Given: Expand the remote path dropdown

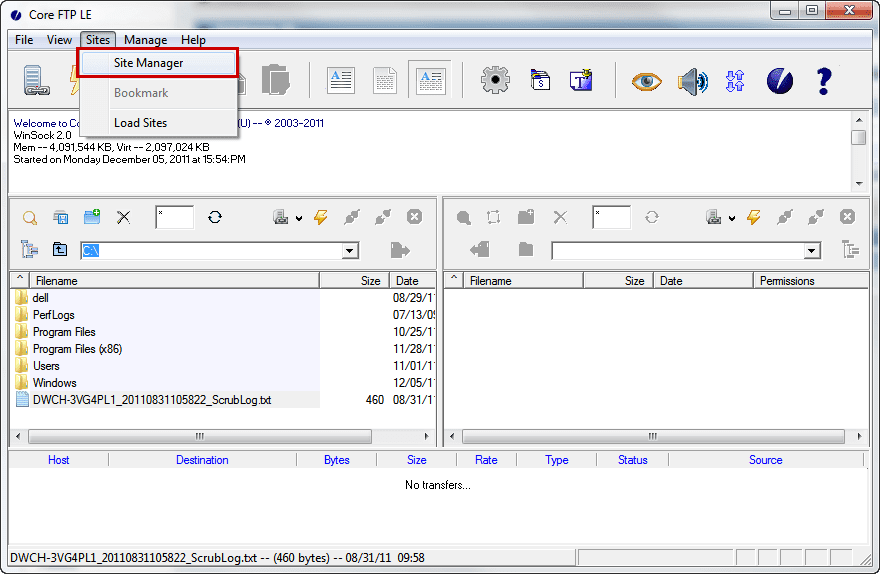Looking at the screenshot, I should (x=812, y=251).
